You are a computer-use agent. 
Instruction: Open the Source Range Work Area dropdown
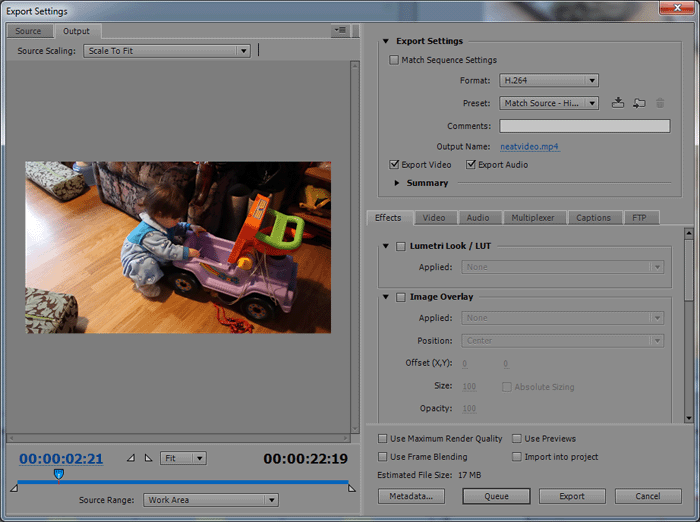211,500
